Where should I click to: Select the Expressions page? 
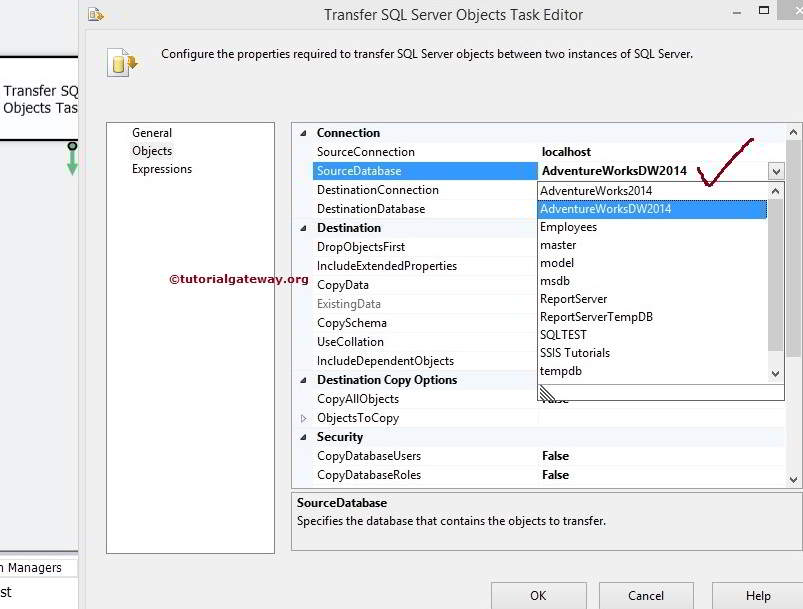(162, 169)
